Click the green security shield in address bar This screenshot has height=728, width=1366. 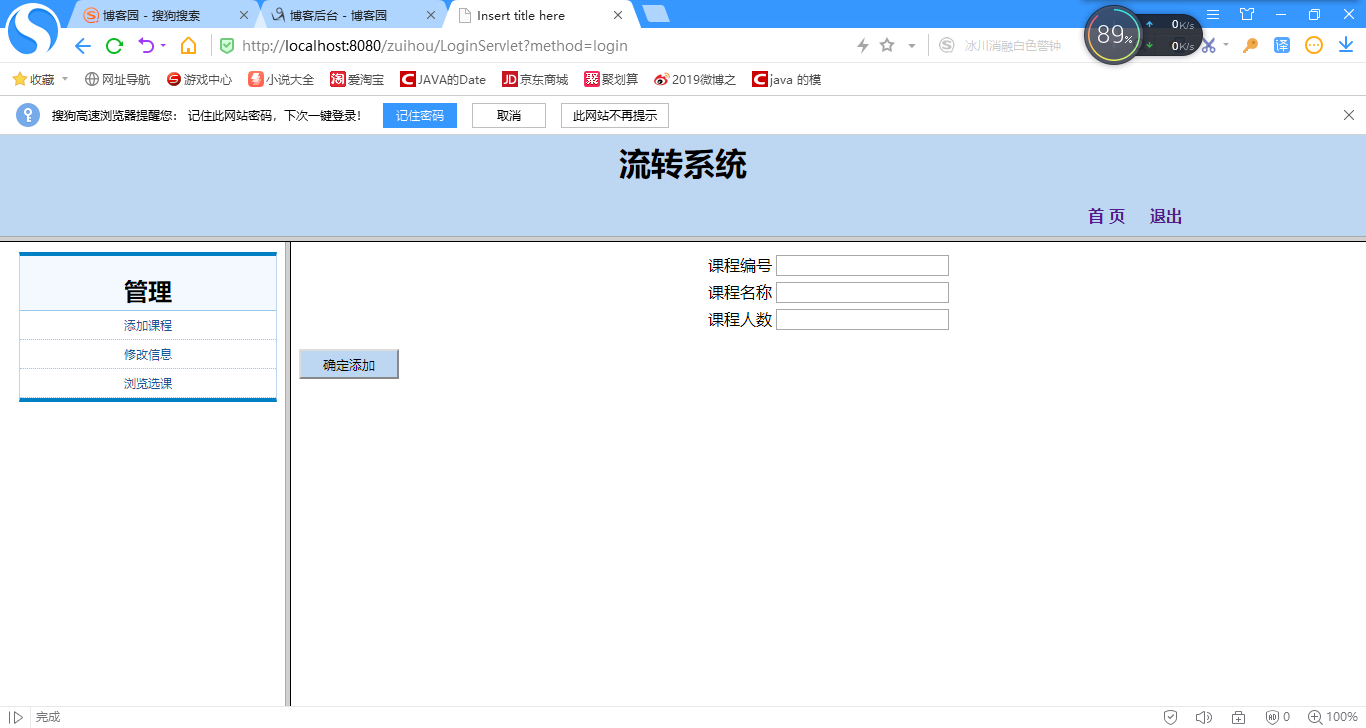click(227, 46)
